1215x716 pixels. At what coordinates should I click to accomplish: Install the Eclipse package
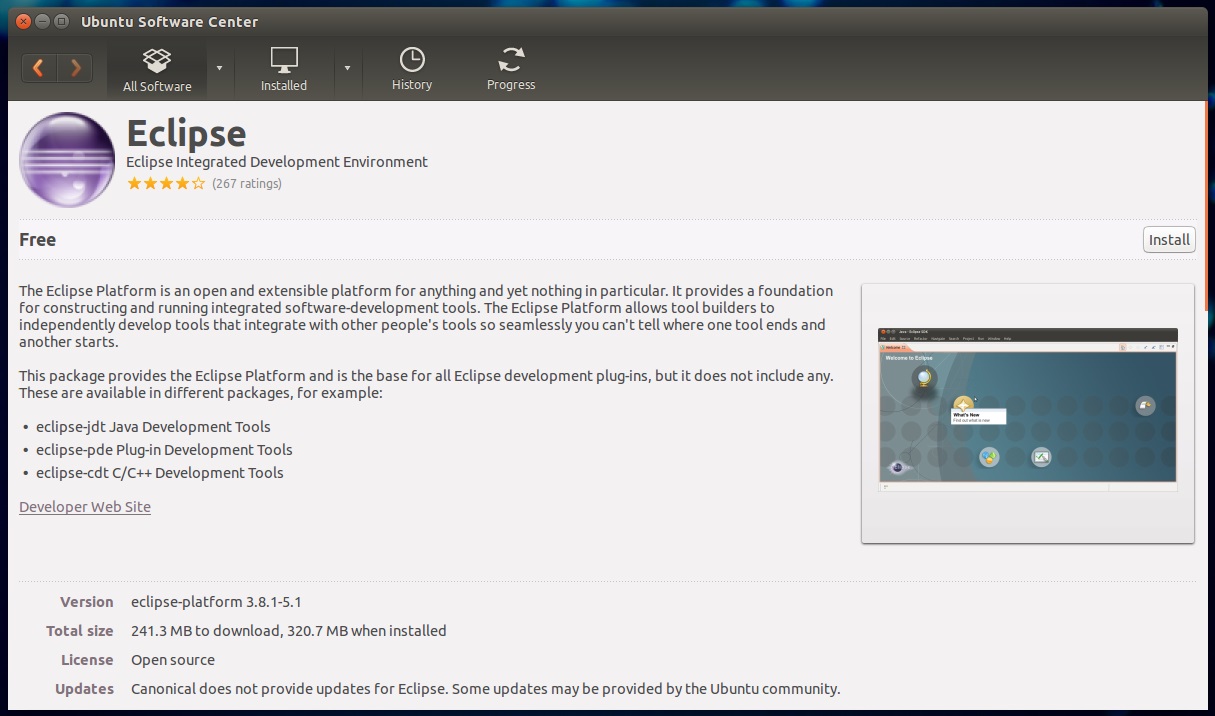point(1168,239)
